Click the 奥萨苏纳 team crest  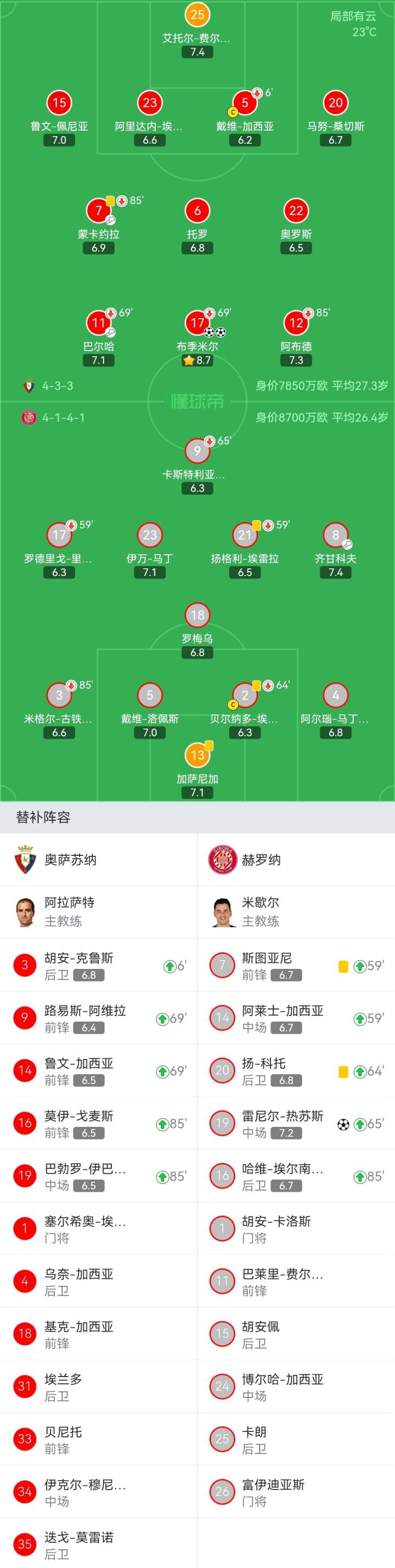25,860
